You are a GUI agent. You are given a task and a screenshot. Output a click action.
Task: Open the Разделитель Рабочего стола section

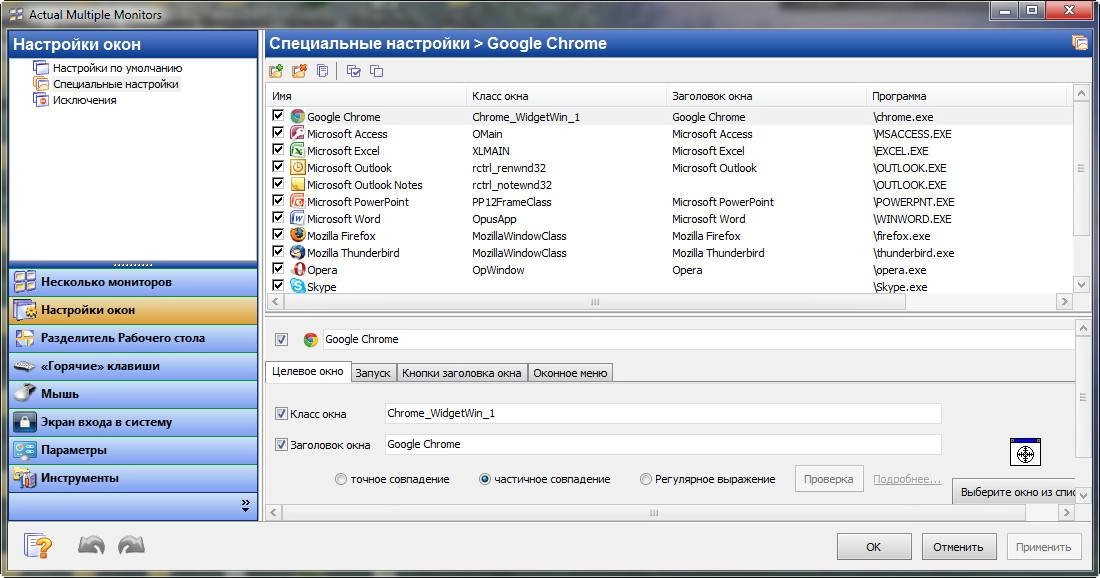coord(133,338)
